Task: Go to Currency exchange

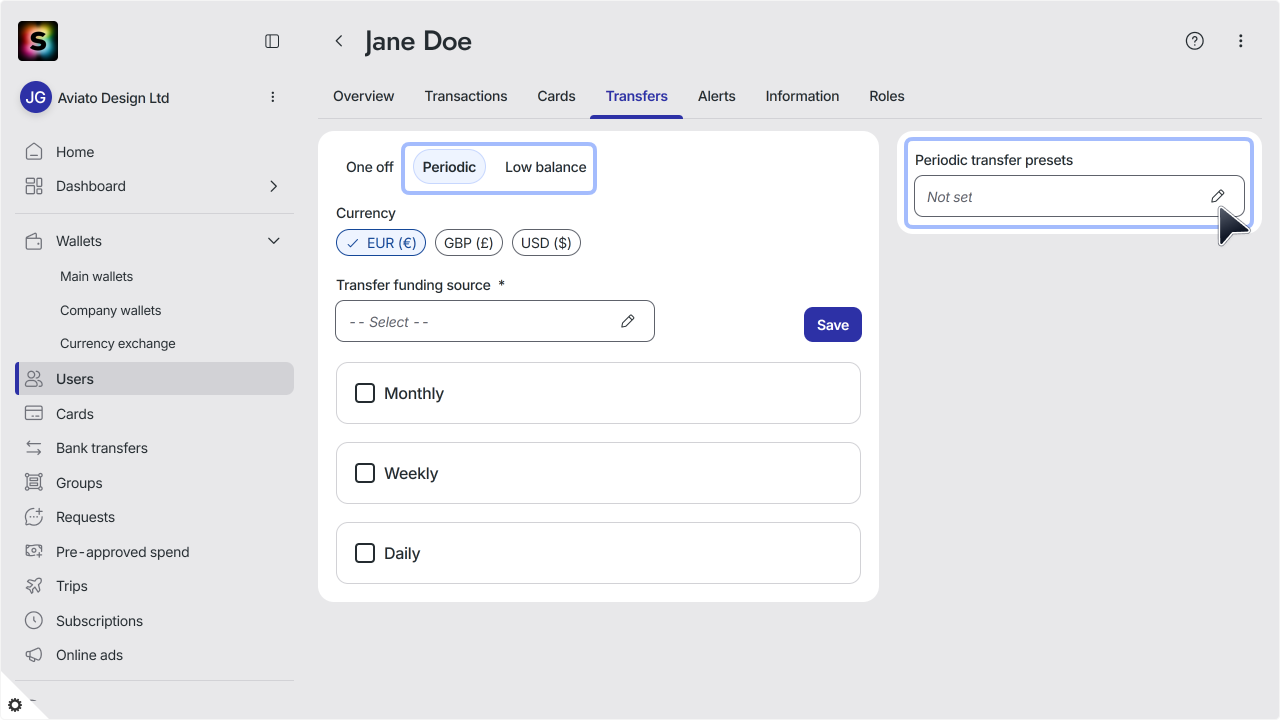Action: point(117,343)
